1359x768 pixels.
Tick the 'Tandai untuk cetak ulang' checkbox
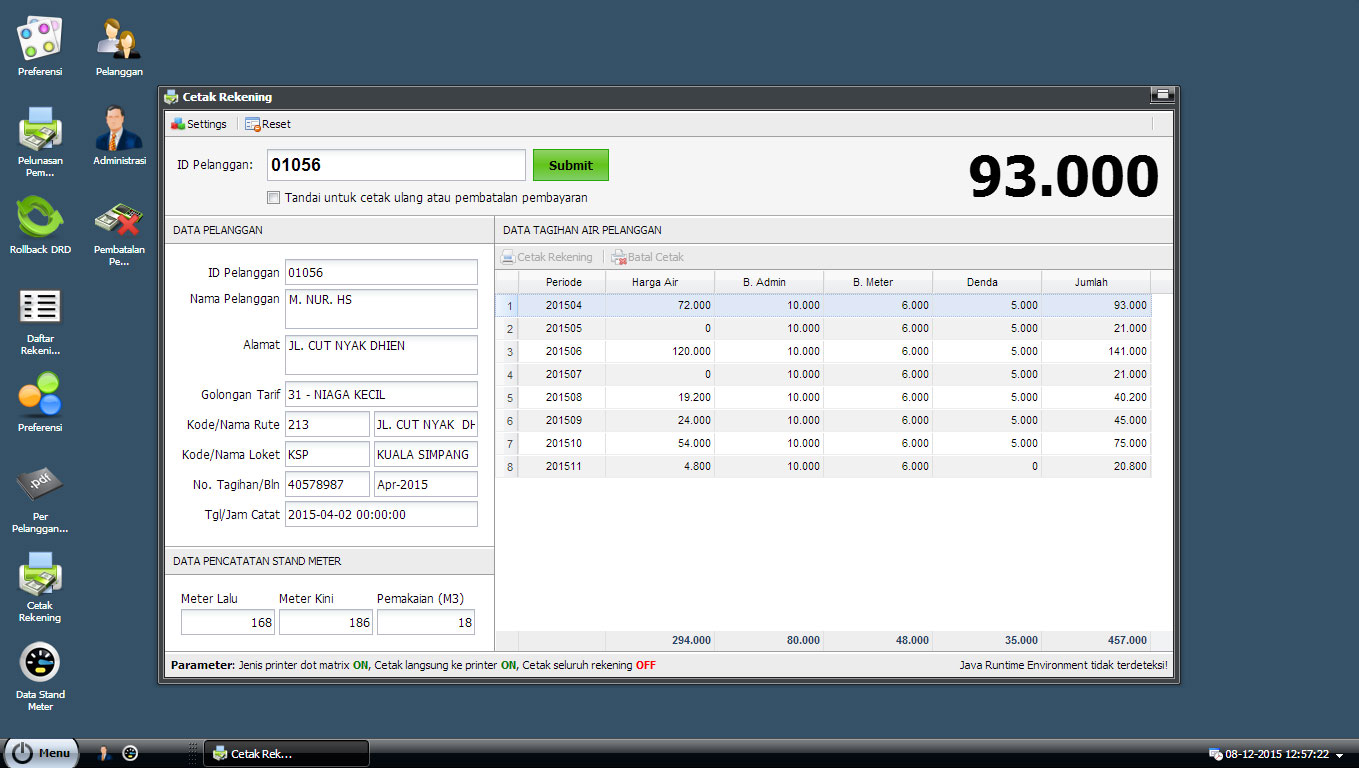(274, 198)
